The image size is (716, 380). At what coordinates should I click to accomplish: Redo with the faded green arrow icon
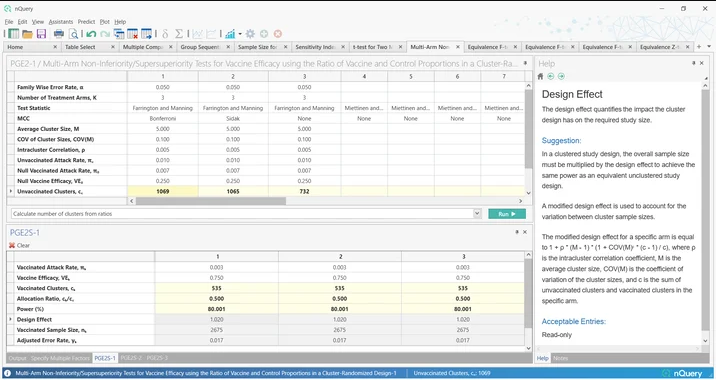tap(105, 34)
